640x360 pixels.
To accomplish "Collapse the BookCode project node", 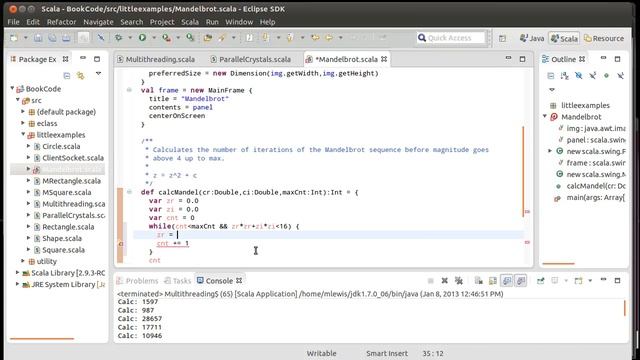I will [12, 88].
